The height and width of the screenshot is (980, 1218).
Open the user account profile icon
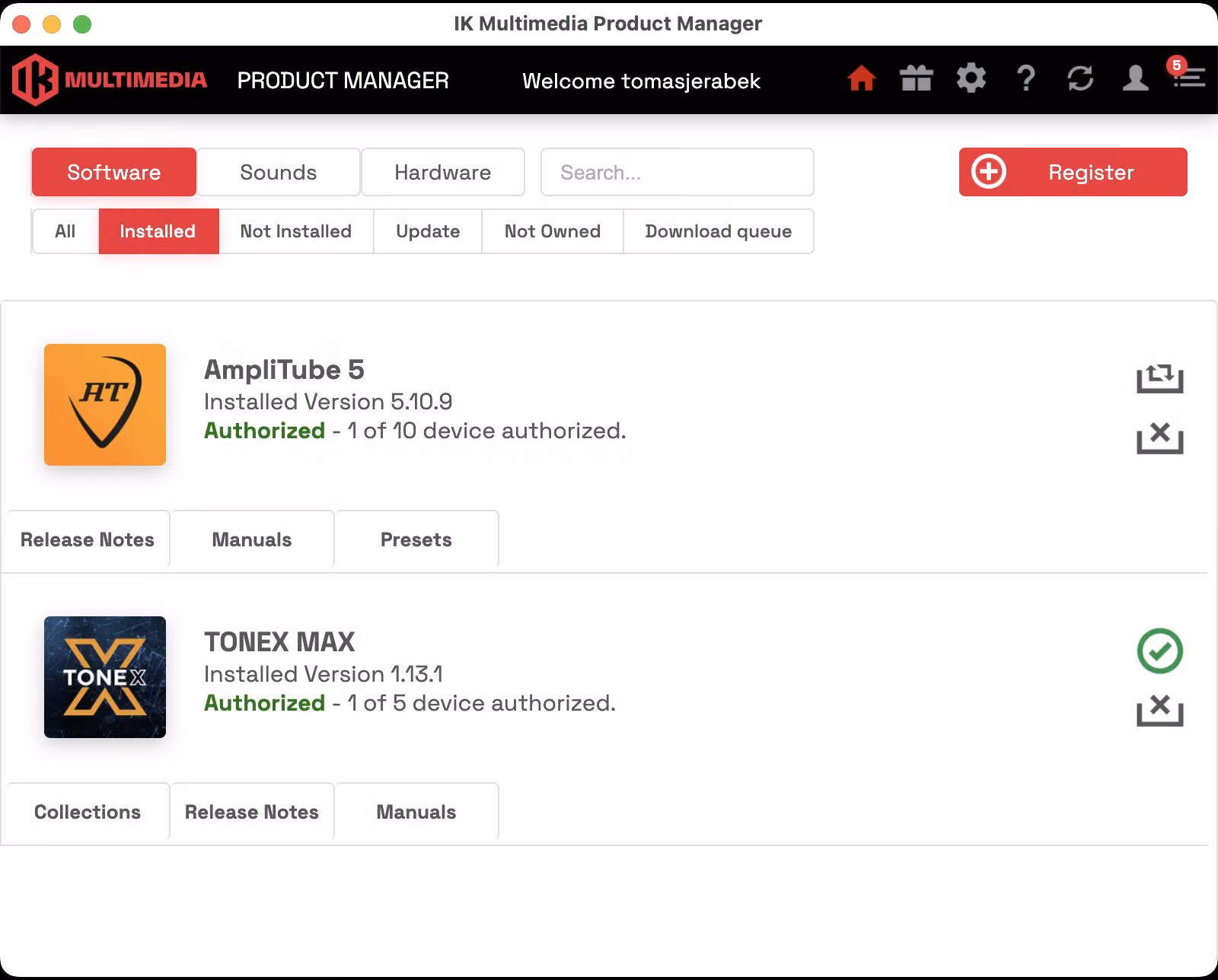point(1135,78)
